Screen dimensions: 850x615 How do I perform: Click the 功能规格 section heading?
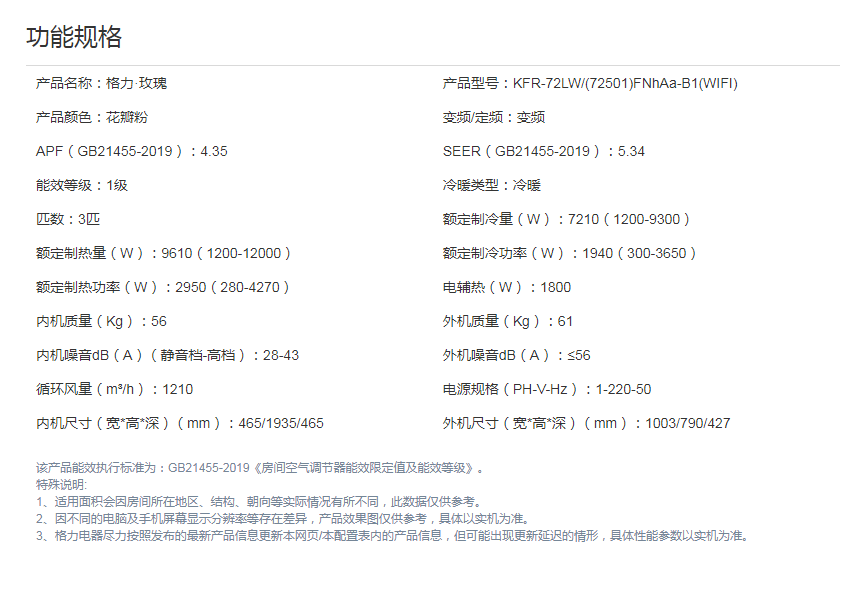click(x=74, y=37)
